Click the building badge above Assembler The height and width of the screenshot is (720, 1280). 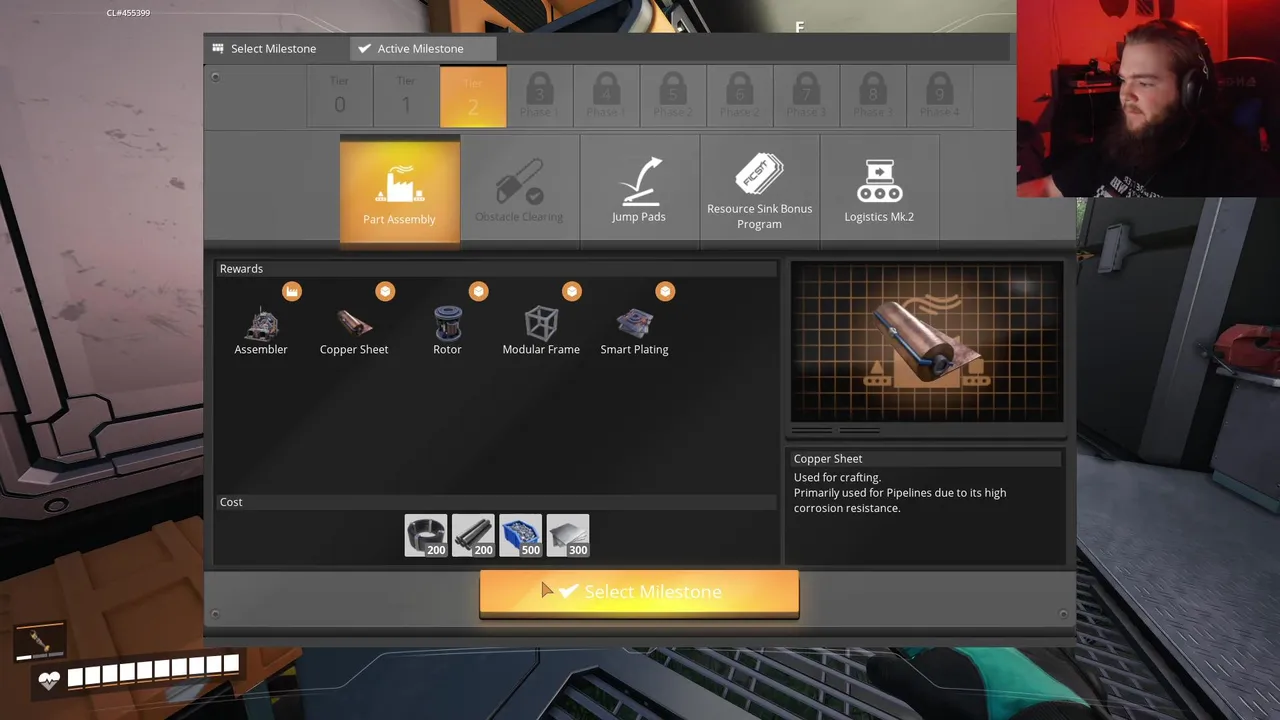pos(291,291)
